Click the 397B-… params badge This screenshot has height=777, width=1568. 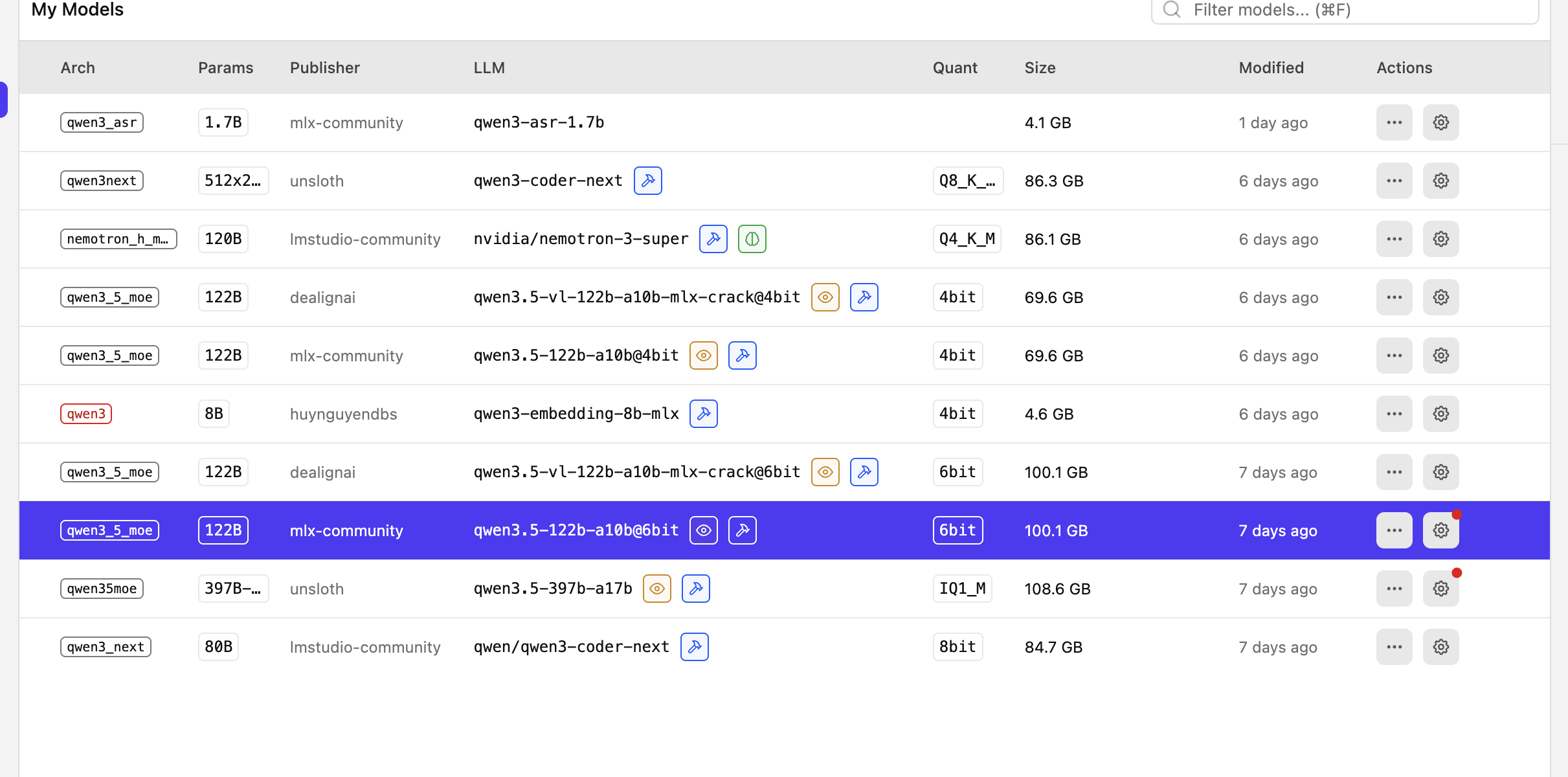click(x=233, y=589)
